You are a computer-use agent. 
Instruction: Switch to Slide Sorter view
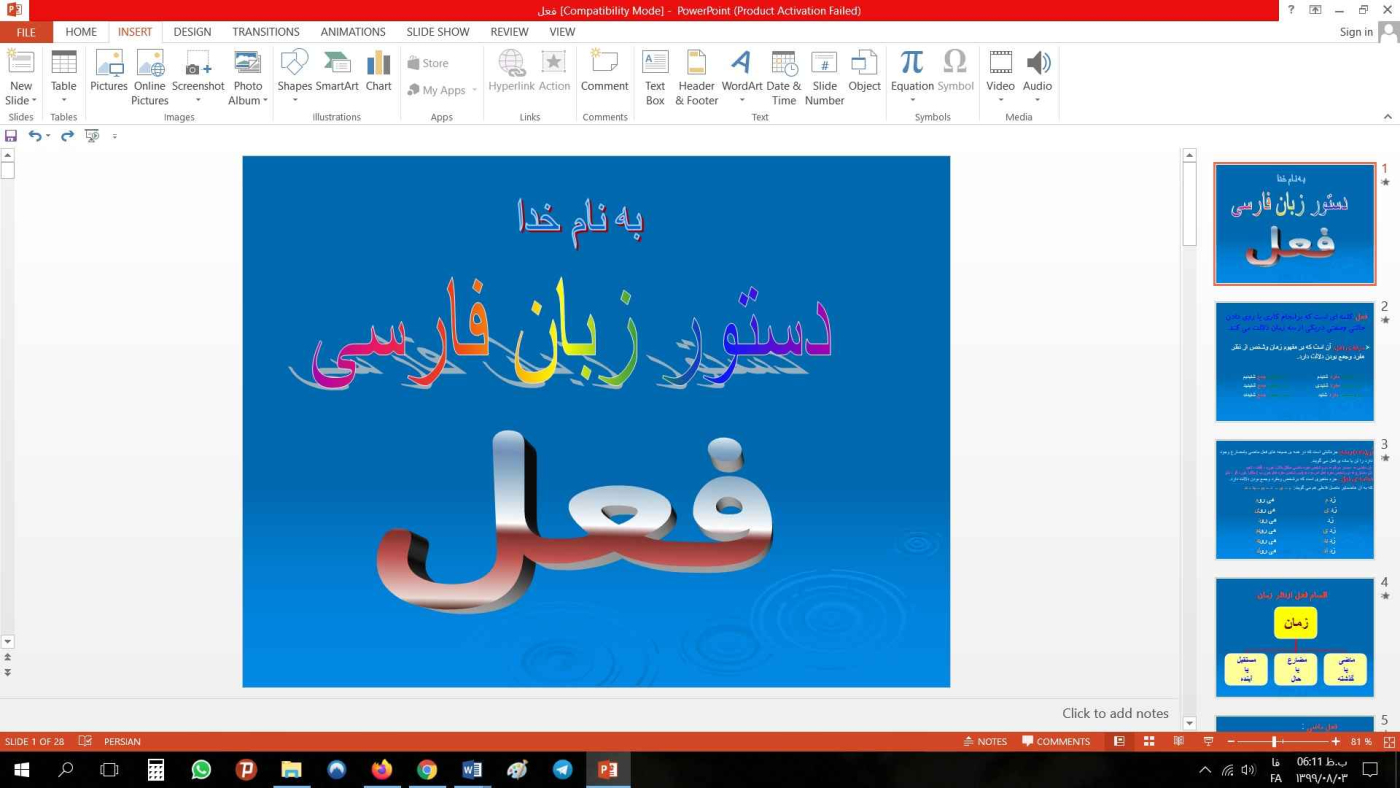click(1149, 741)
